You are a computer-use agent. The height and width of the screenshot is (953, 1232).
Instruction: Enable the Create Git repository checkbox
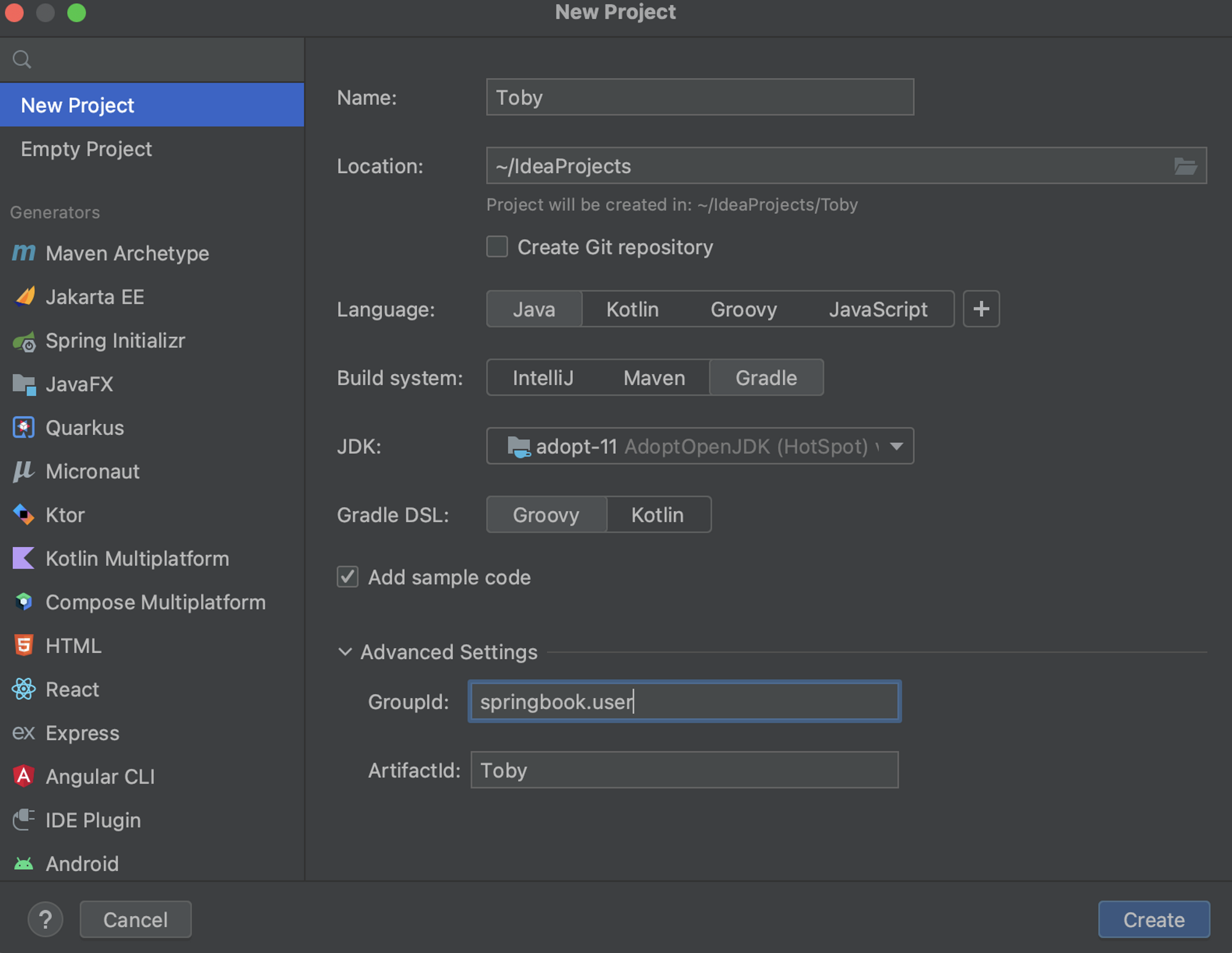(x=497, y=247)
